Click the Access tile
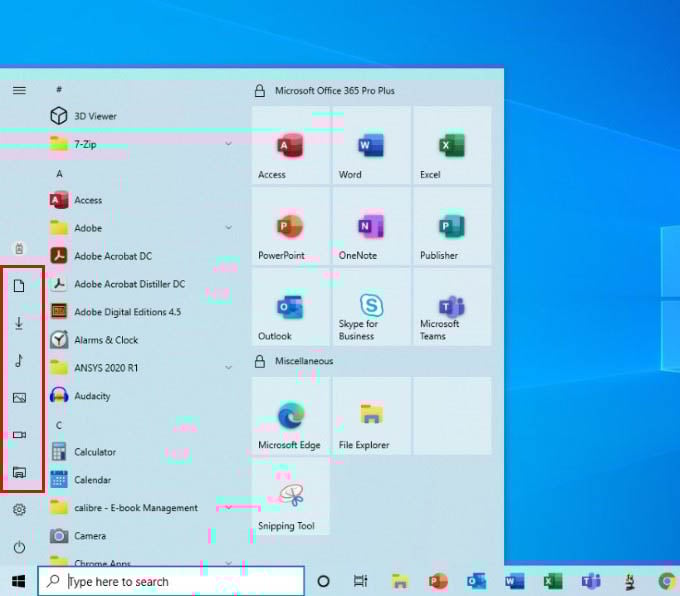Image resolution: width=680 pixels, height=596 pixels. (x=291, y=145)
